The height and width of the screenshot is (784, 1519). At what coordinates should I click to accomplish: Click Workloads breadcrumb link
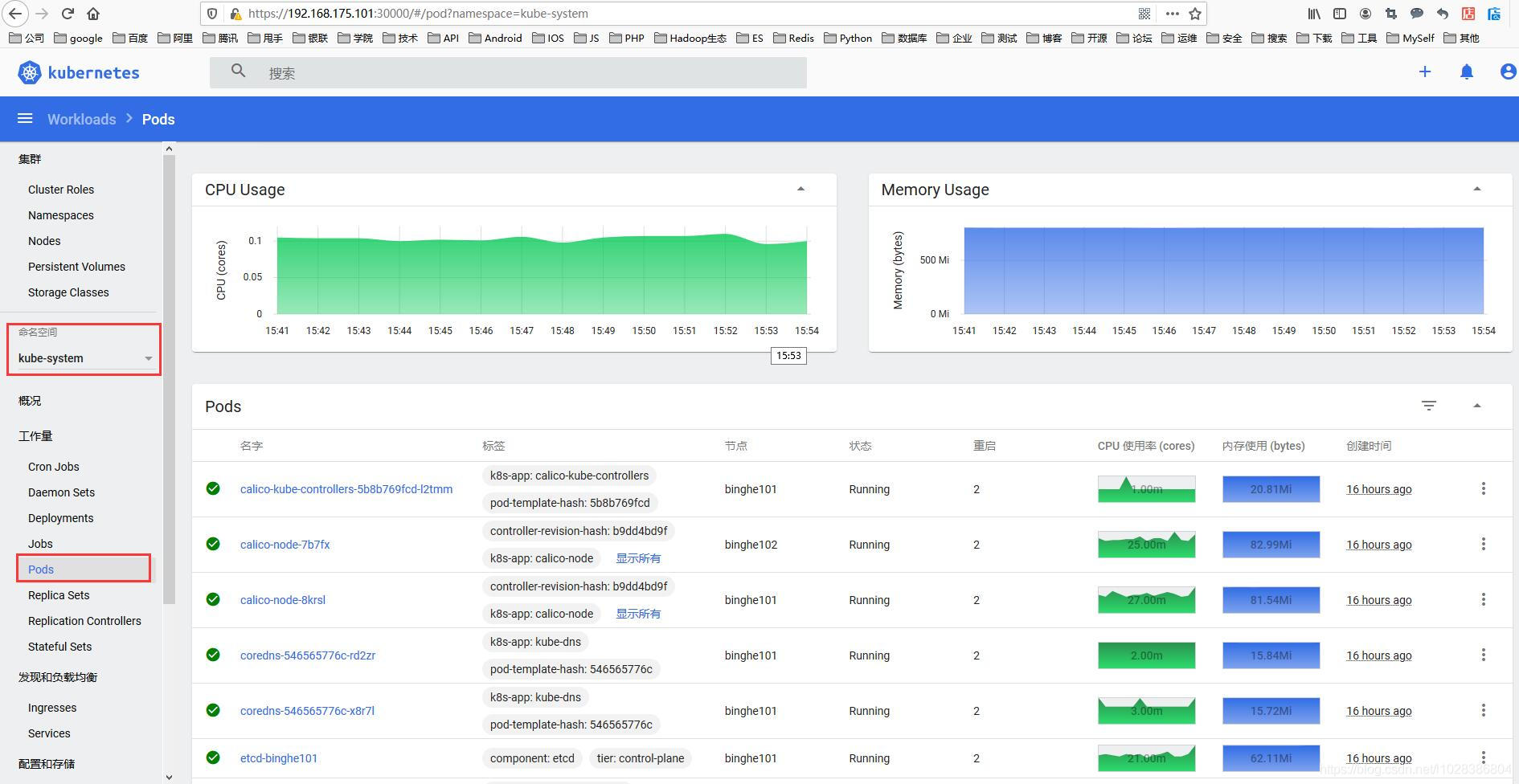click(81, 119)
